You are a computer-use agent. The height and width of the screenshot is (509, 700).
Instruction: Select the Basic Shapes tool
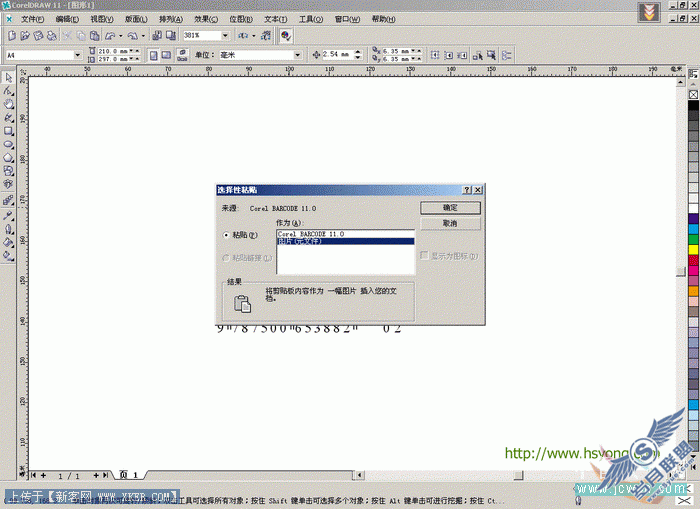8,171
